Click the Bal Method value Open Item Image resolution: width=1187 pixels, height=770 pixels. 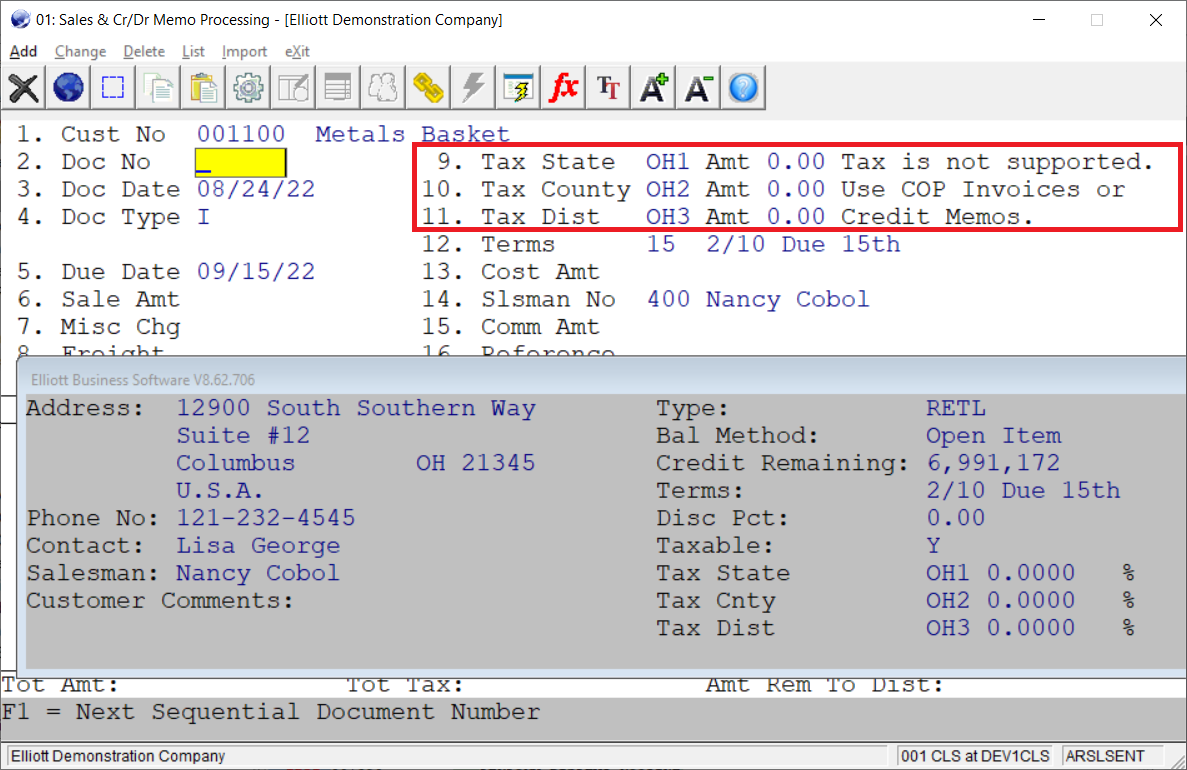coord(994,435)
